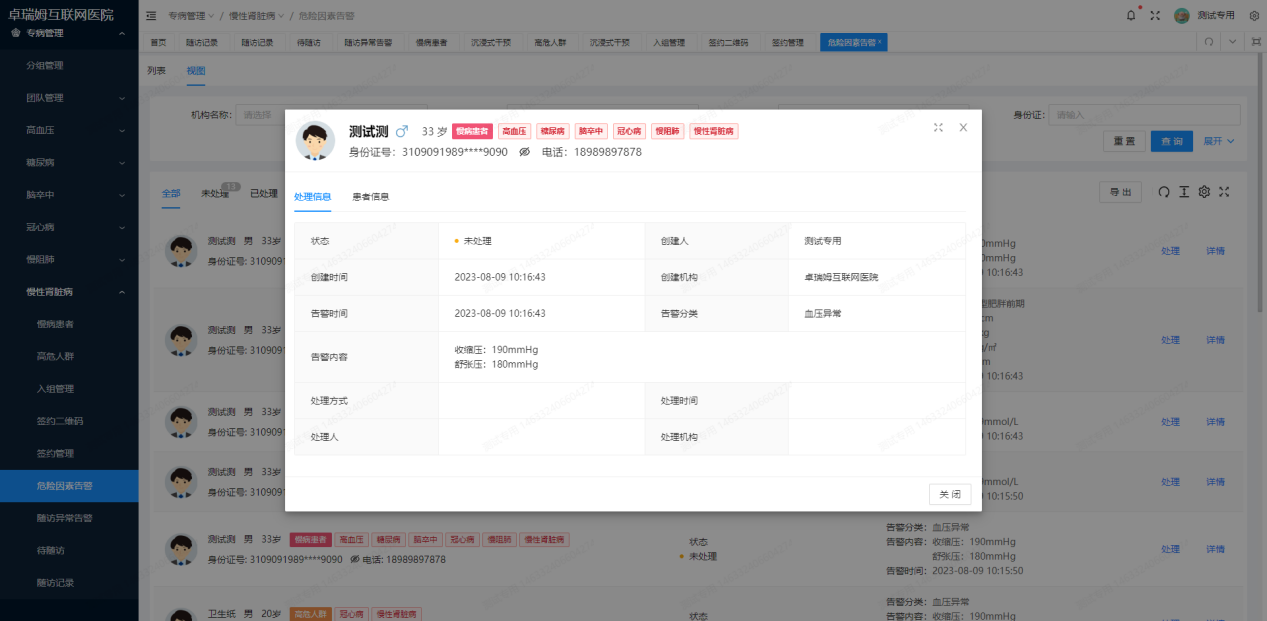Refresh the alert list with the reload icon
Screen dimensions: 1267x621
tap(1164, 191)
